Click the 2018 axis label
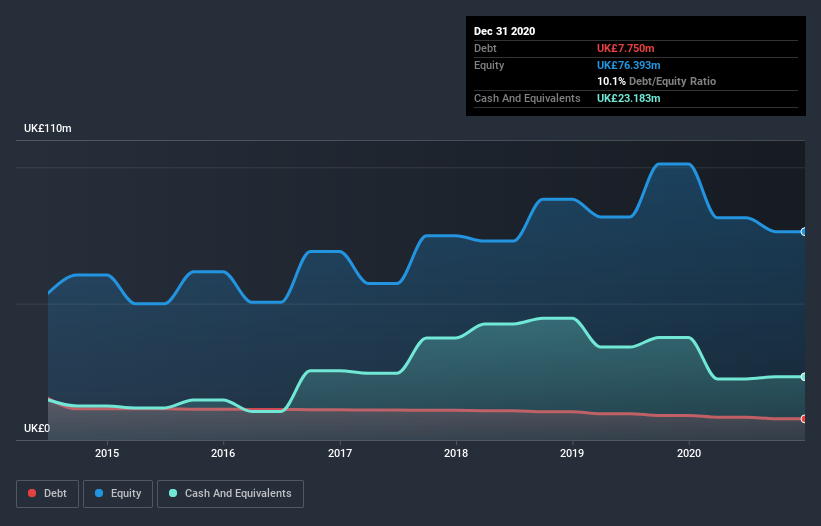821x526 pixels. pos(456,453)
